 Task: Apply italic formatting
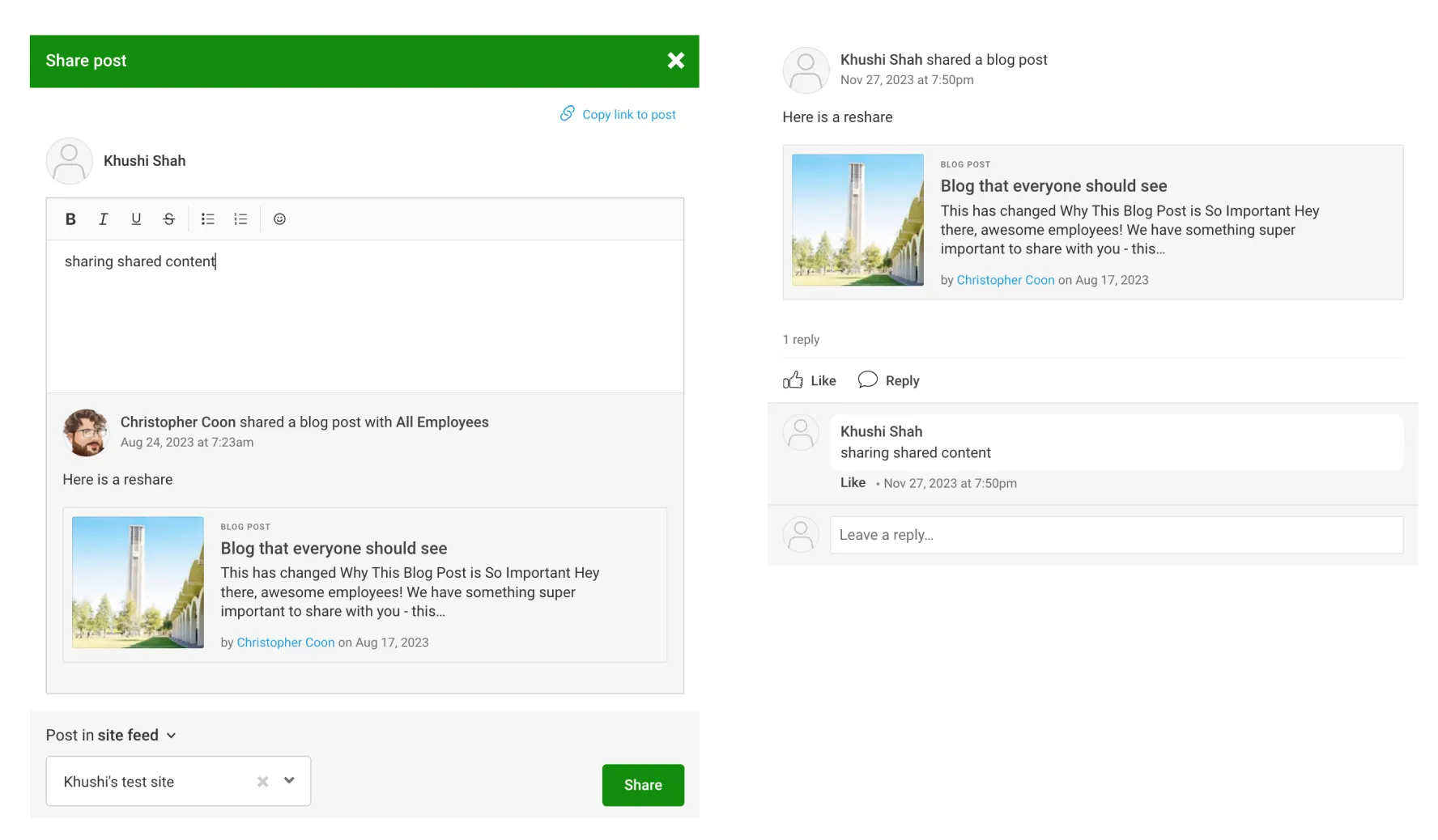click(103, 219)
